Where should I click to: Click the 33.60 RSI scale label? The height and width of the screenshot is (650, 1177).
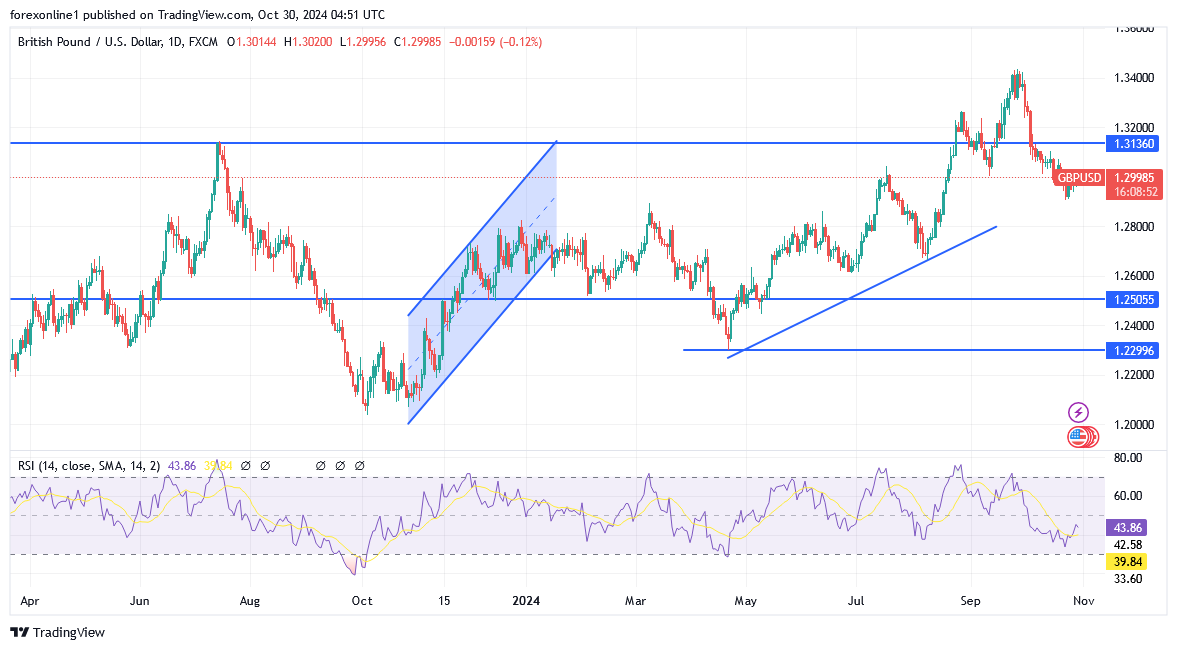pos(1129,579)
